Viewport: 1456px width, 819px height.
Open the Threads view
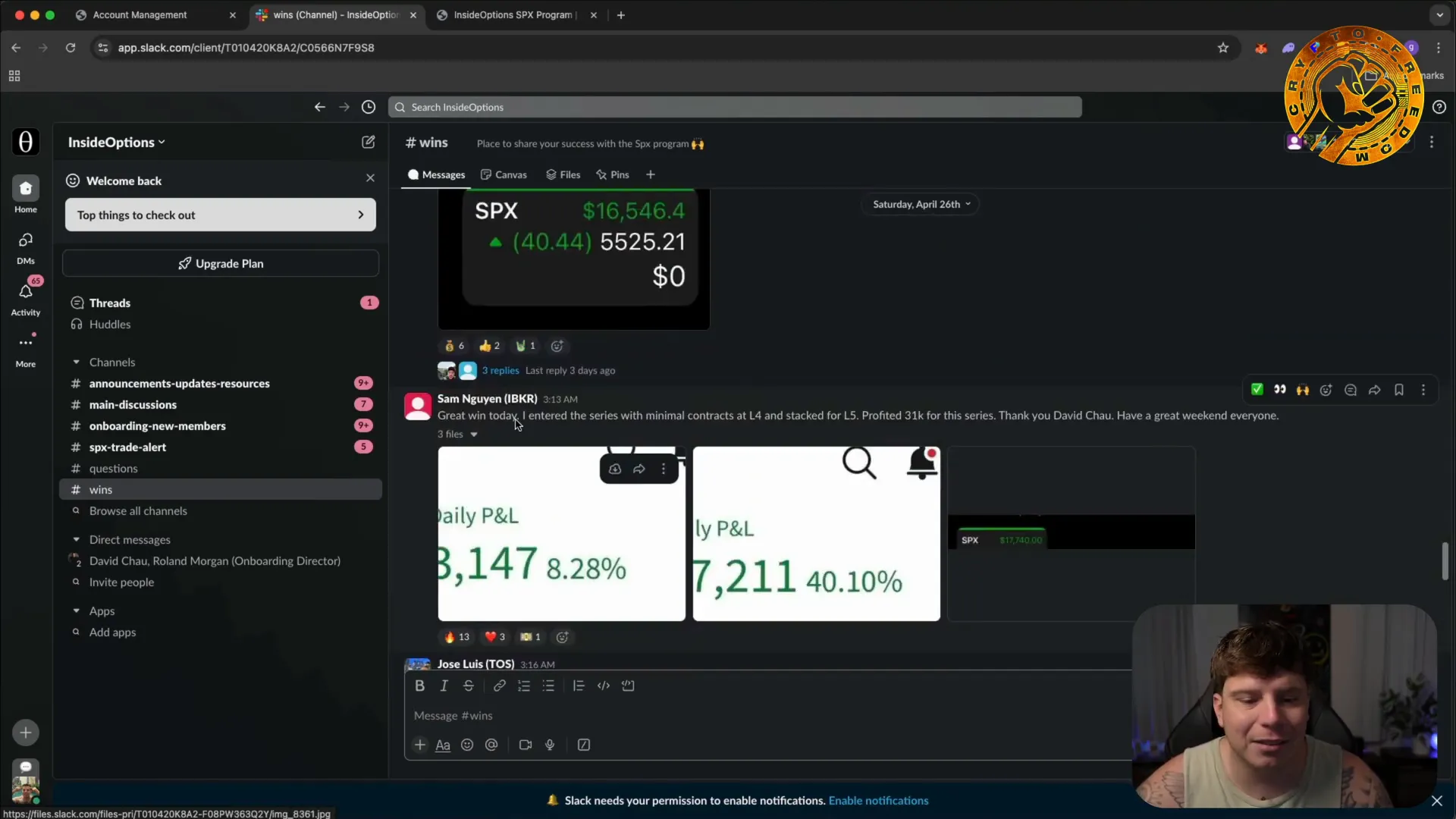tap(220, 303)
